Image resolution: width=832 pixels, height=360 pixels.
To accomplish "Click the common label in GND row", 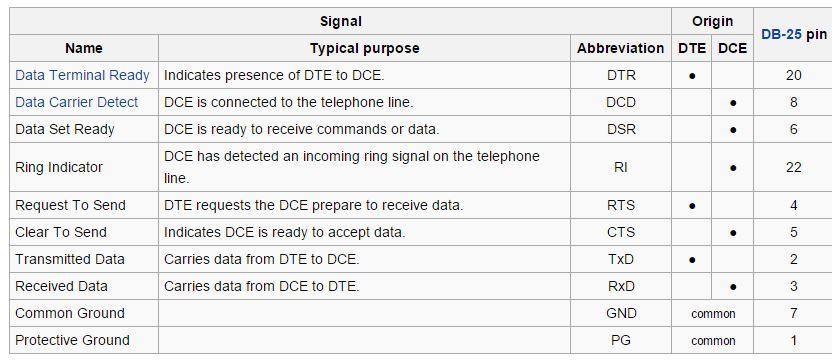I will pyautogui.click(x=713, y=314).
